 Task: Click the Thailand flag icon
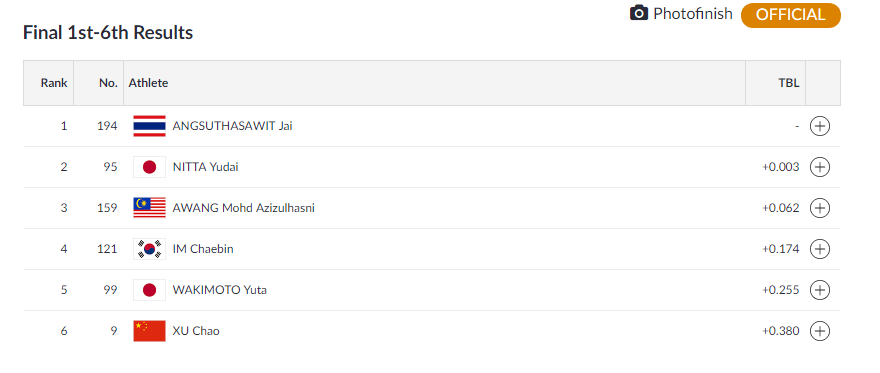pyautogui.click(x=149, y=126)
